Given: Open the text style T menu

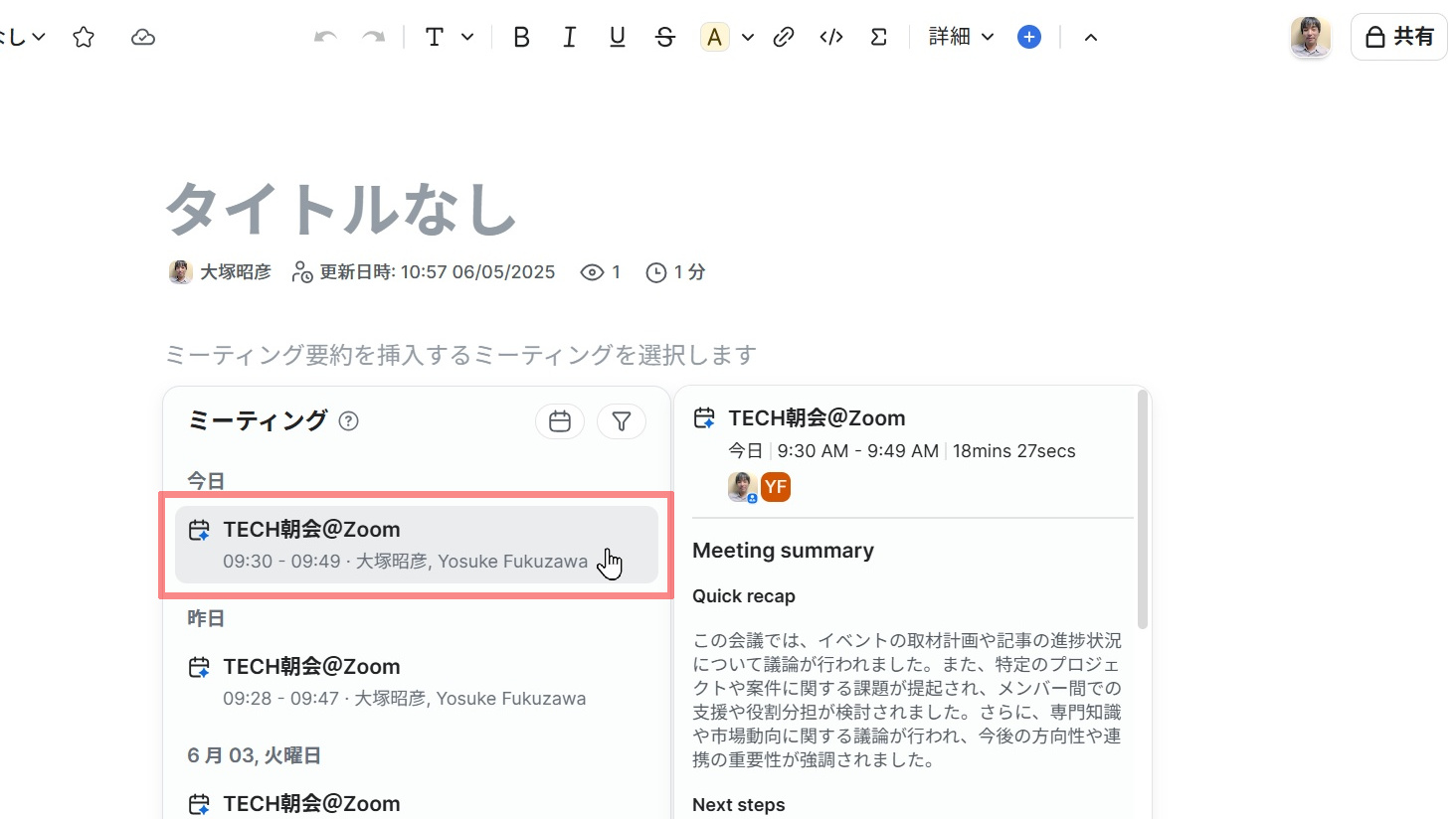Looking at the screenshot, I should pos(449,37).
